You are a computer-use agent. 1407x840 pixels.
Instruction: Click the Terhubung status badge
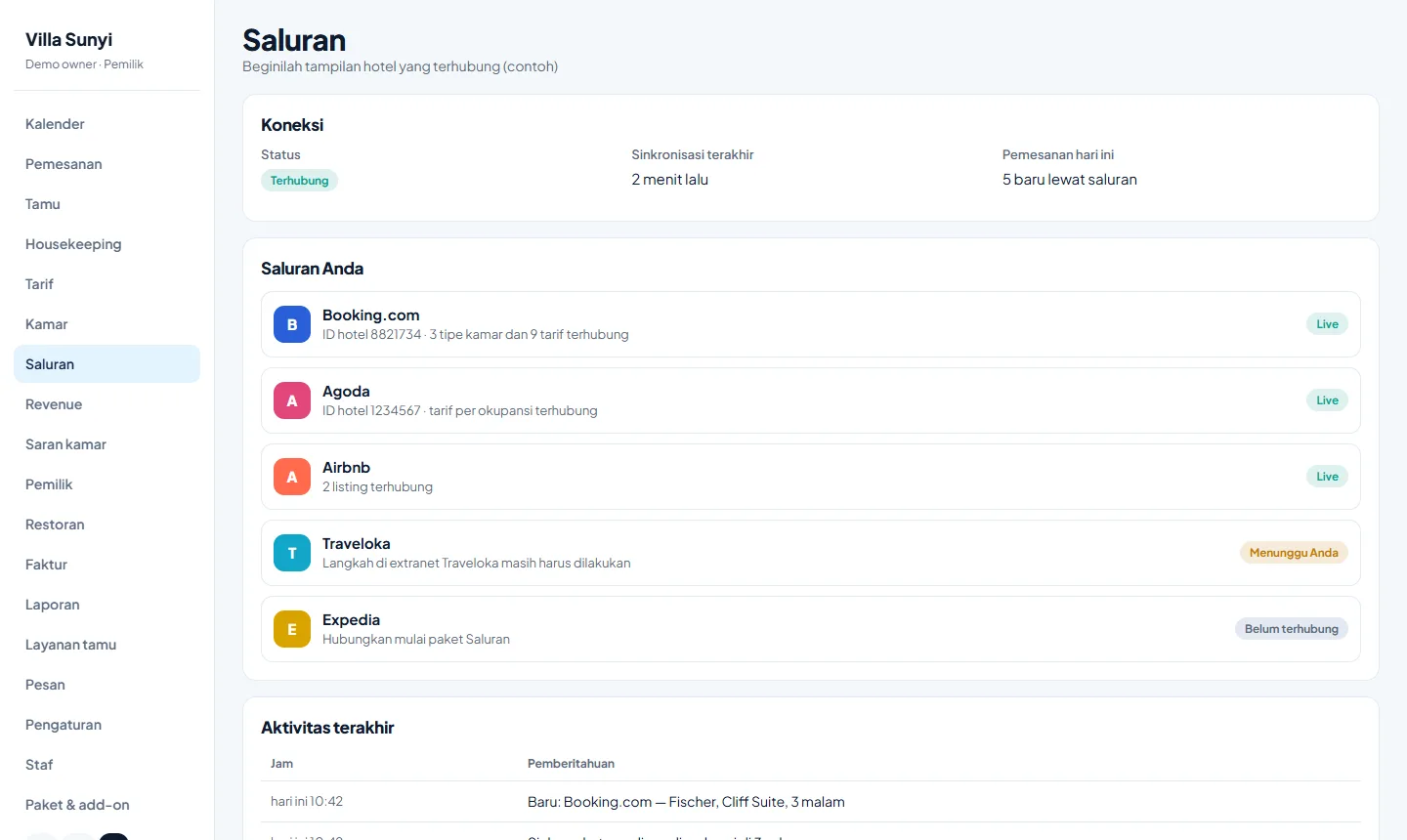tap(299, 181)
